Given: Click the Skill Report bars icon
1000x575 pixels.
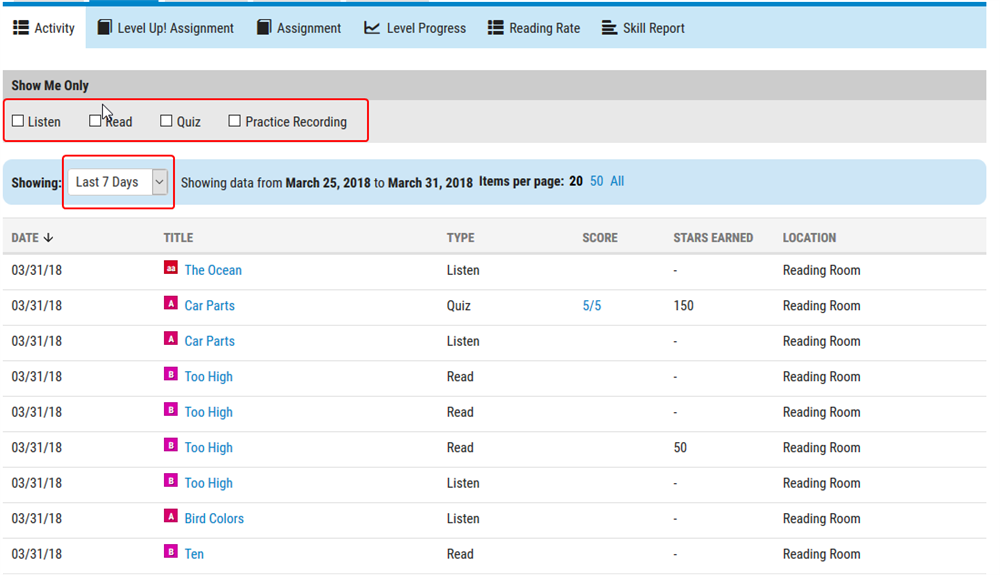Looking at the screenshot, I should (609, 28).
